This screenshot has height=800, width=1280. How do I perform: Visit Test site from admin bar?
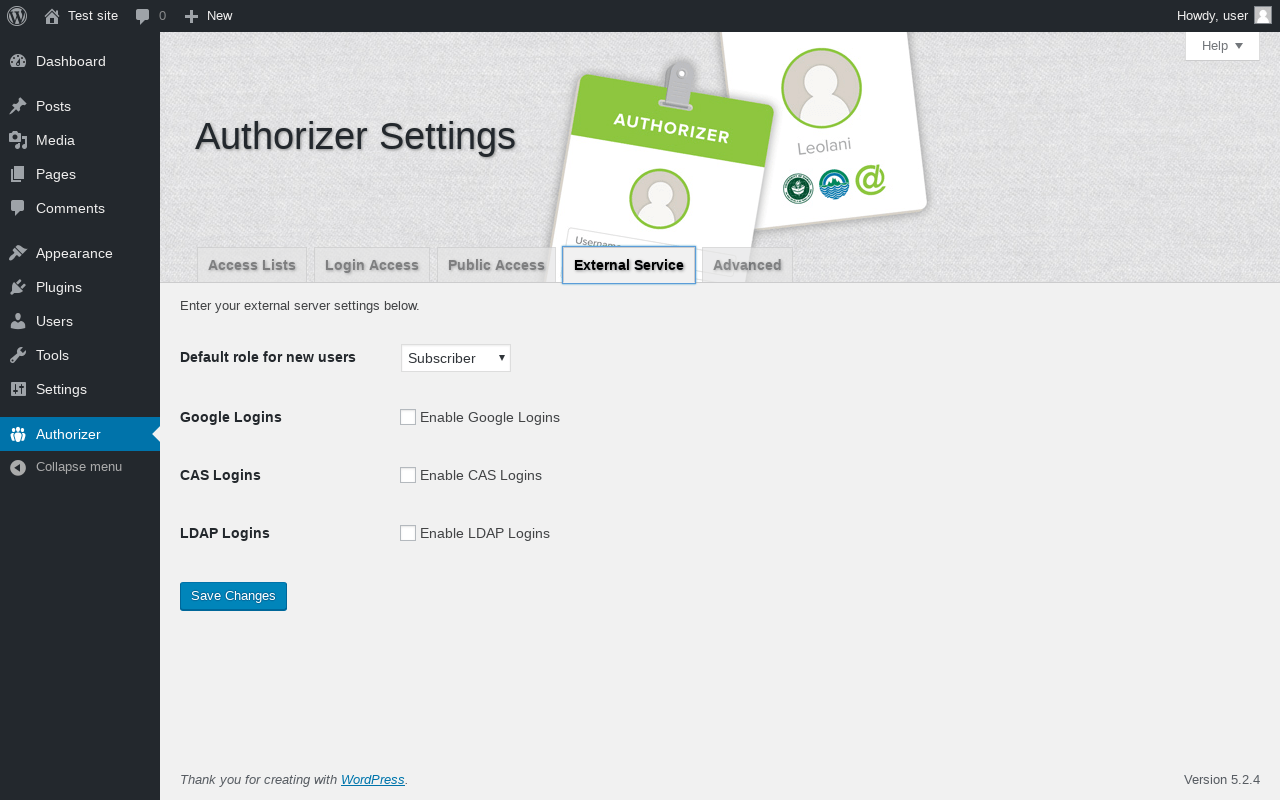(x=93, y=16)
